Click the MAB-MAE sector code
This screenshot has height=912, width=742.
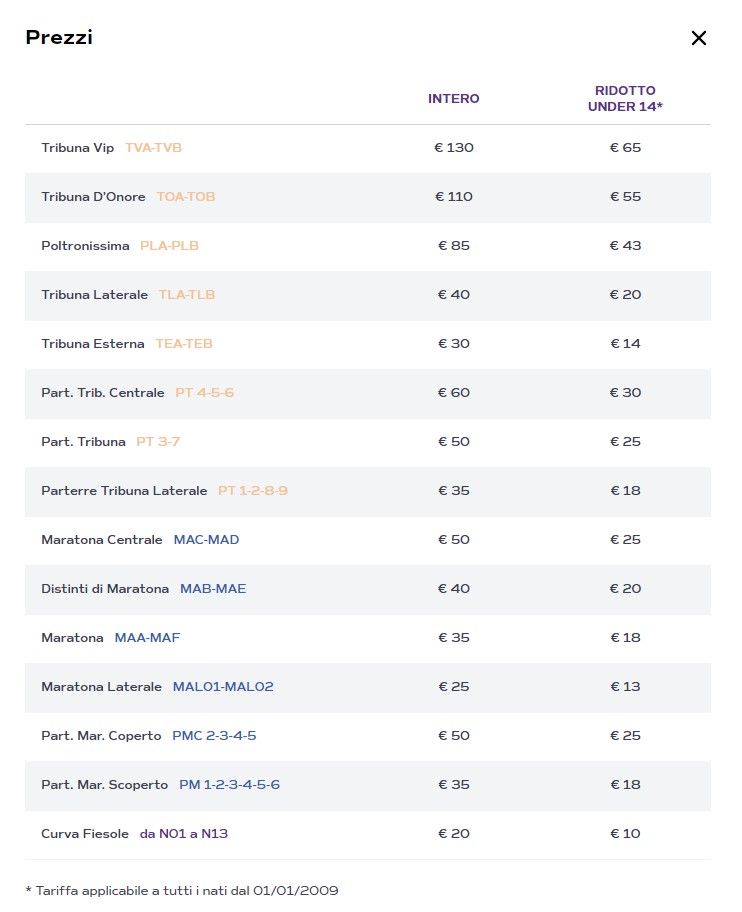pos(213,589)
